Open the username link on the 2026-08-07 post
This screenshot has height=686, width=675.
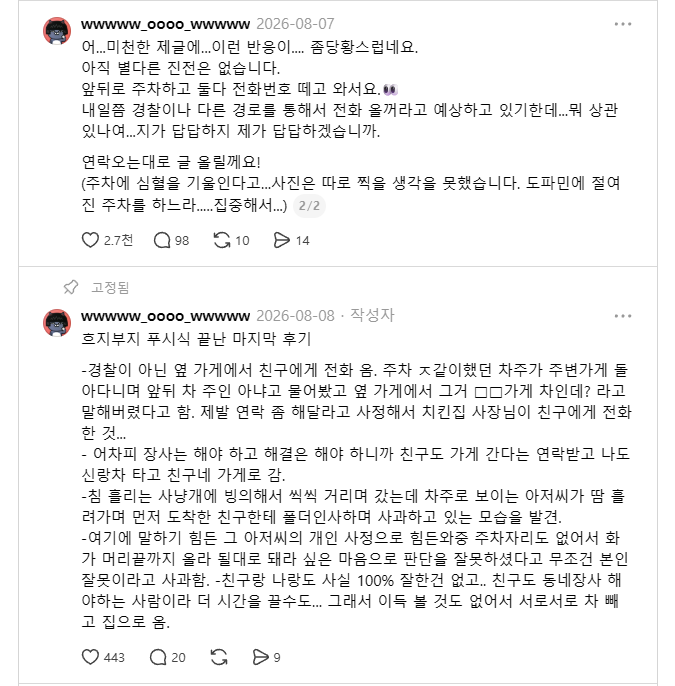(x=165, y=24)
